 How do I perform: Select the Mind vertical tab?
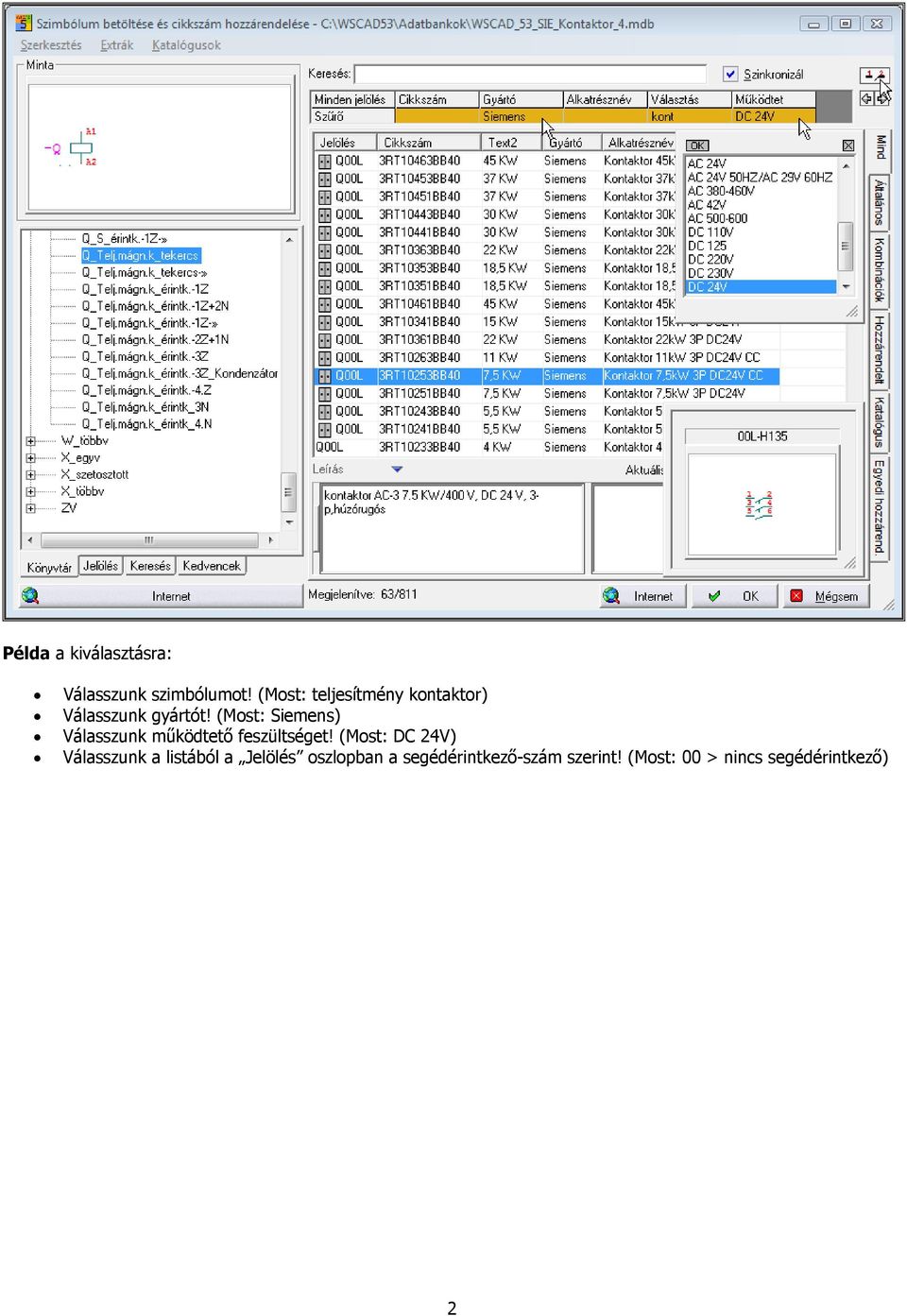point(881,148)
